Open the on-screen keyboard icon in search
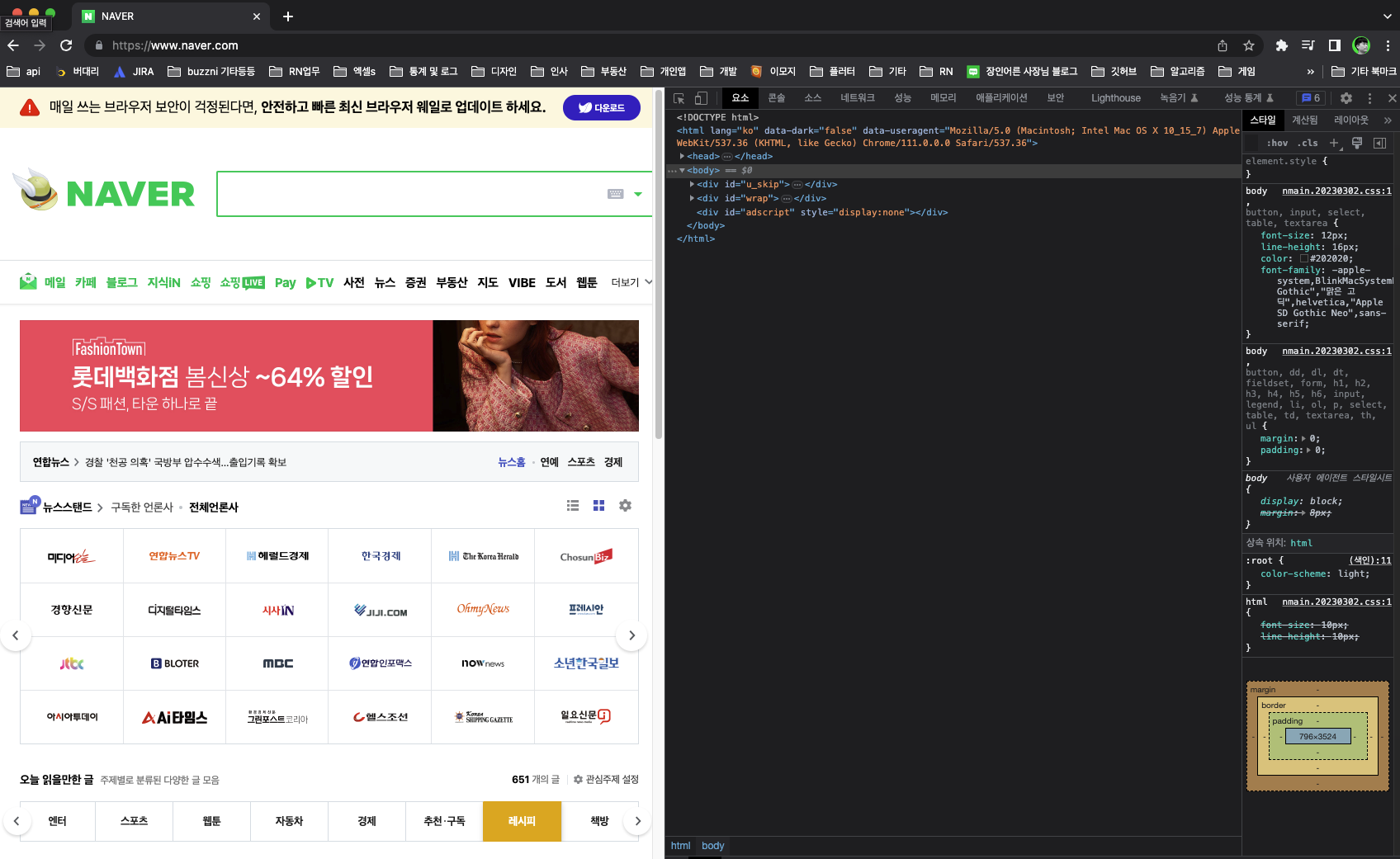This screenshot has width=1400, height=859. click(616, 194)
